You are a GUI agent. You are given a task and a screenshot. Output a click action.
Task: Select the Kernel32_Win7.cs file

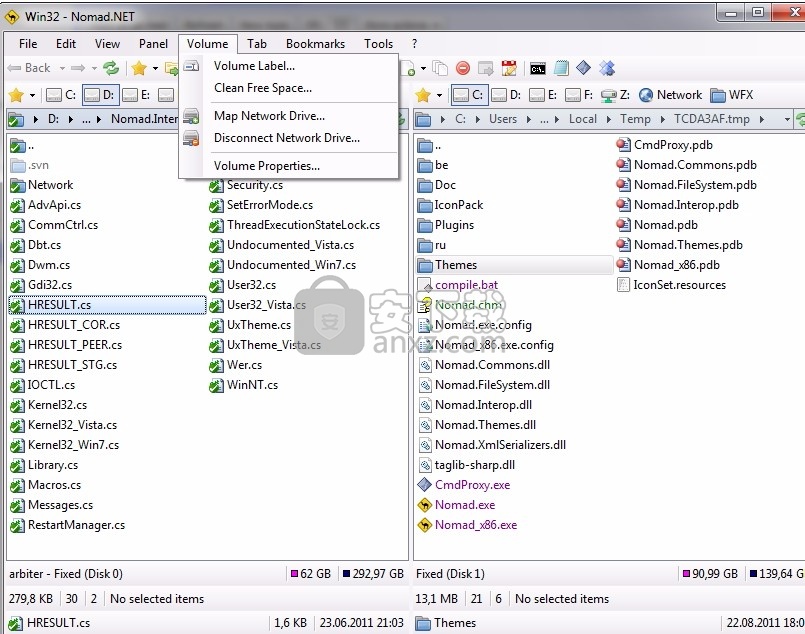[65, 445]
